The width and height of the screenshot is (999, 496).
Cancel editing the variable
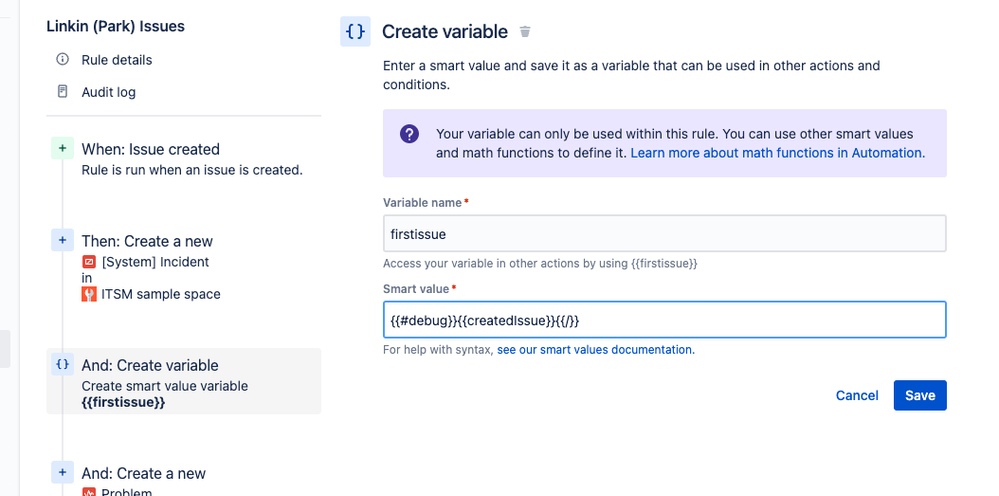pyautogui.click(x=857, y=395)
